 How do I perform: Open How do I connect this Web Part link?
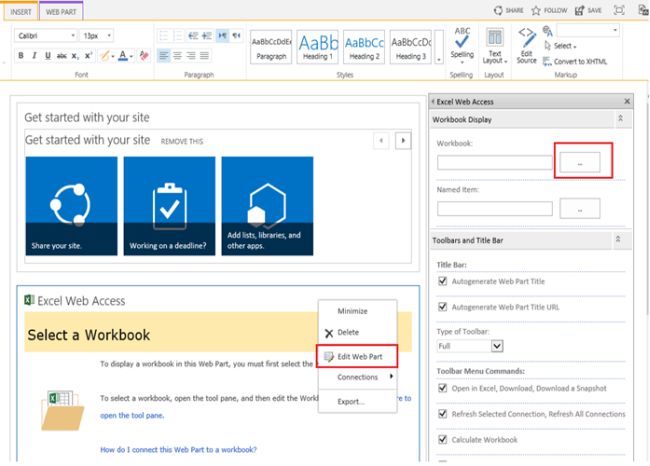click(x=178, y=450)
